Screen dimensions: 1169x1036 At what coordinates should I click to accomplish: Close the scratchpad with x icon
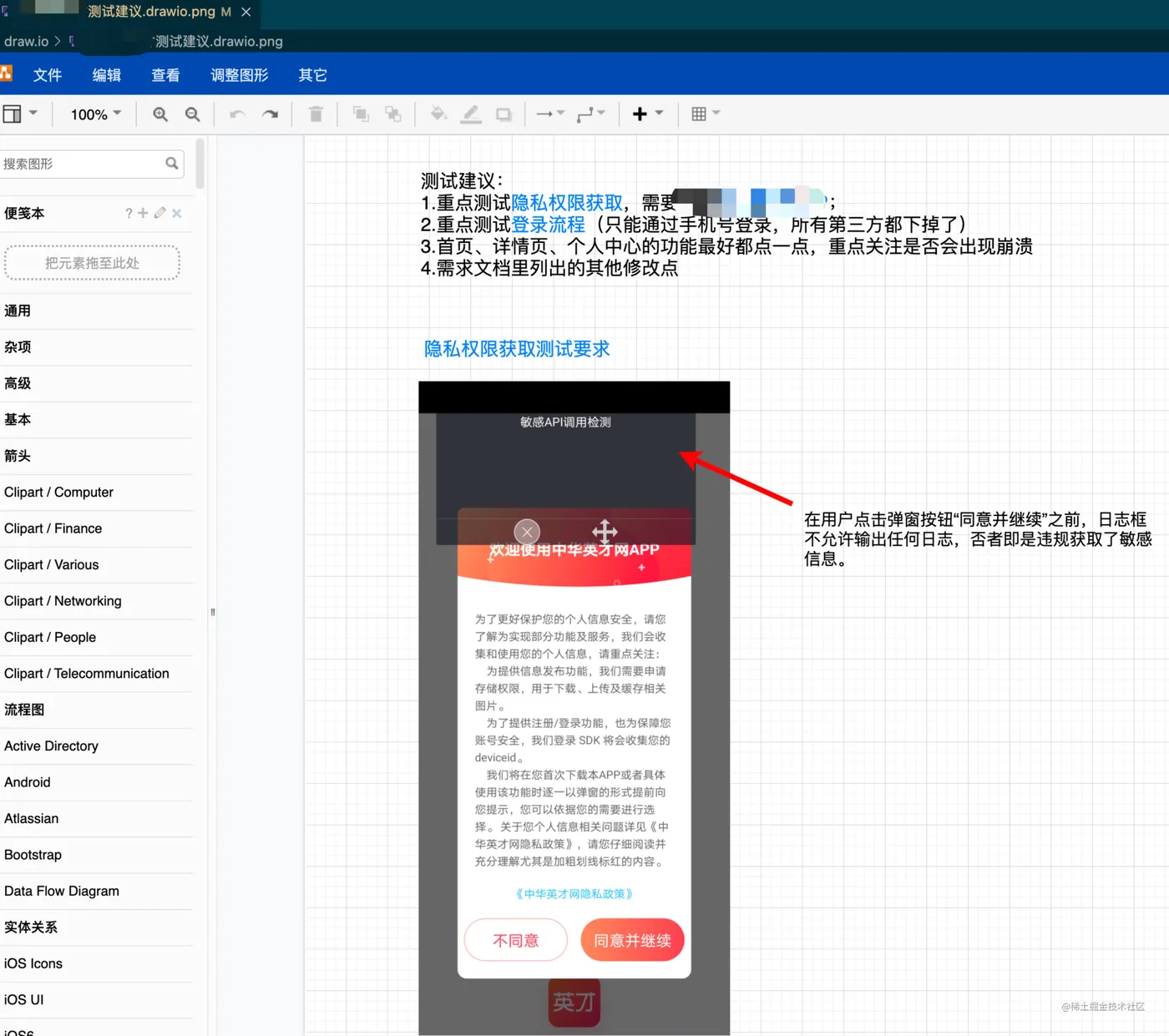[x=176, y=214]
